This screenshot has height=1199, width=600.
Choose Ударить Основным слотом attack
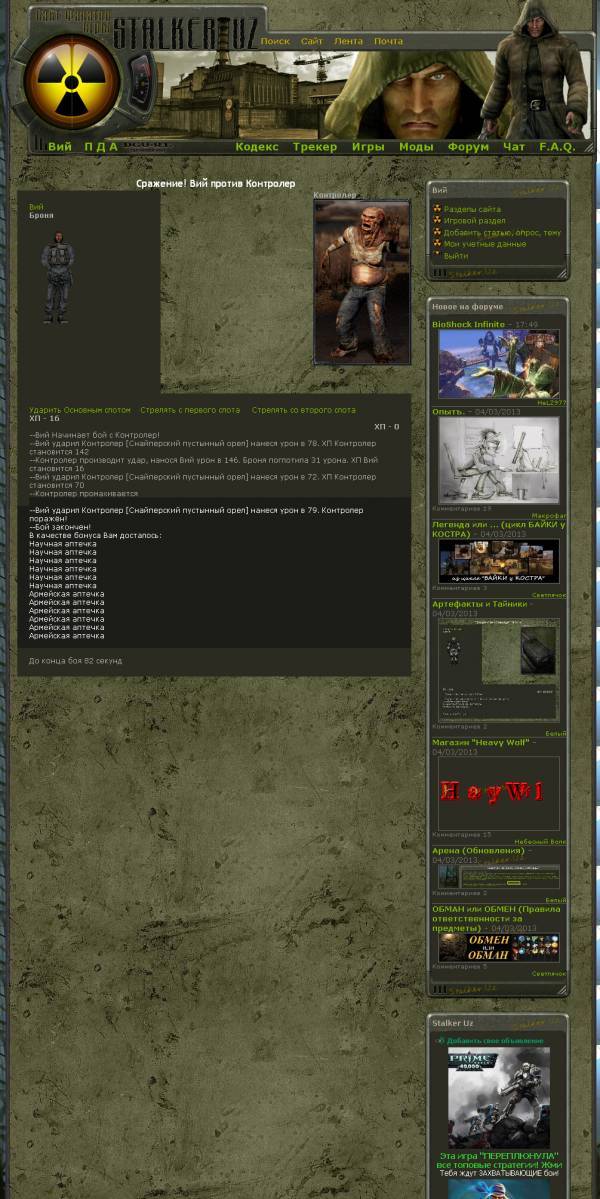coord(80,410)
